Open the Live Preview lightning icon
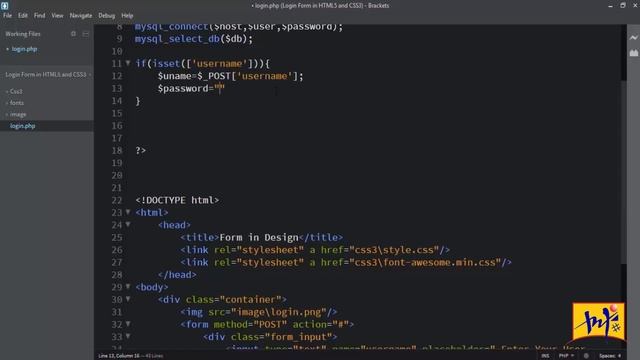This screenshot has width=640, height=360. 633,38
